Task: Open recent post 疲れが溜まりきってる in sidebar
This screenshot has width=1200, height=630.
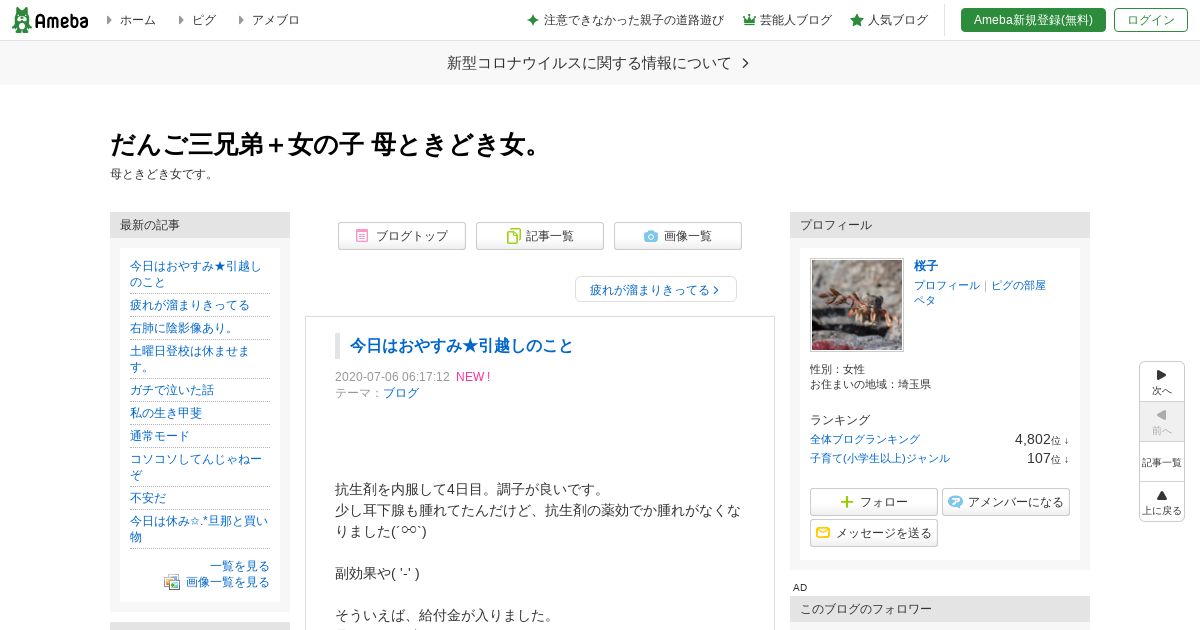Action: [x=190, y=305]
